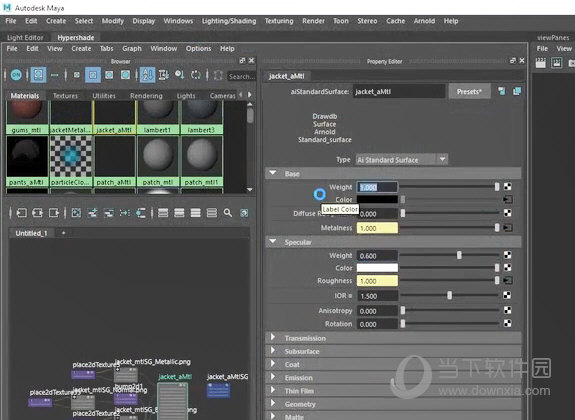Sort Browser materials by type
Image resolution: width=575 pixels, height=420 pixels.
click(x=164, y=75)
